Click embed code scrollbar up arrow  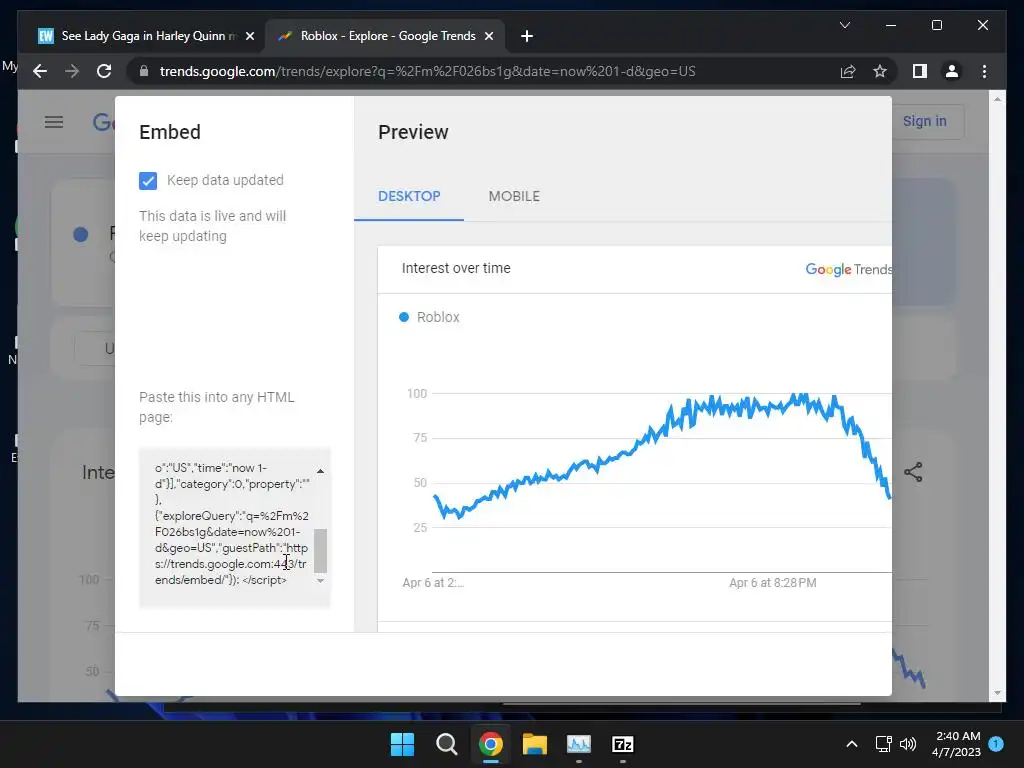(x=320, y=470)
